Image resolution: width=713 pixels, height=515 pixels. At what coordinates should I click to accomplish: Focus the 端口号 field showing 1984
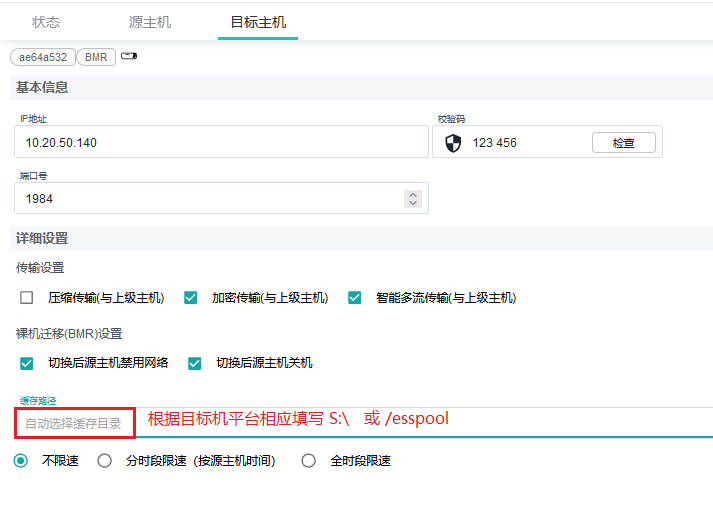point(200,198)
